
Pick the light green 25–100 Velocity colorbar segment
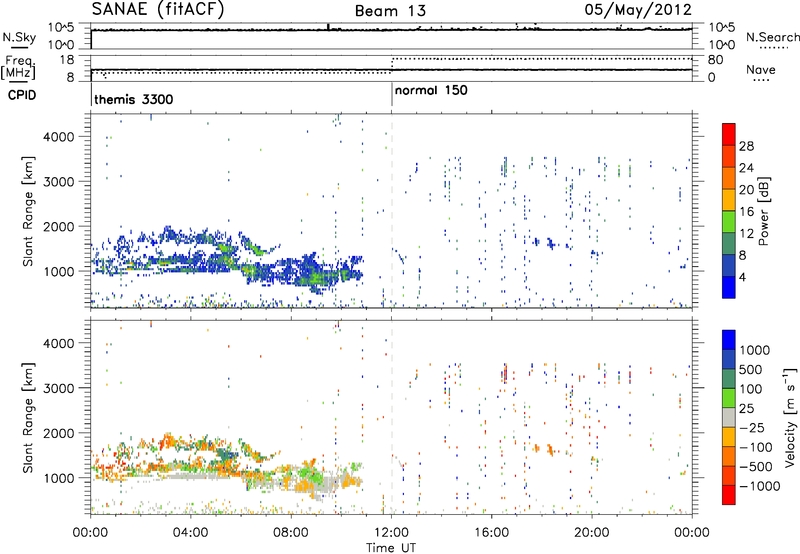729,398
